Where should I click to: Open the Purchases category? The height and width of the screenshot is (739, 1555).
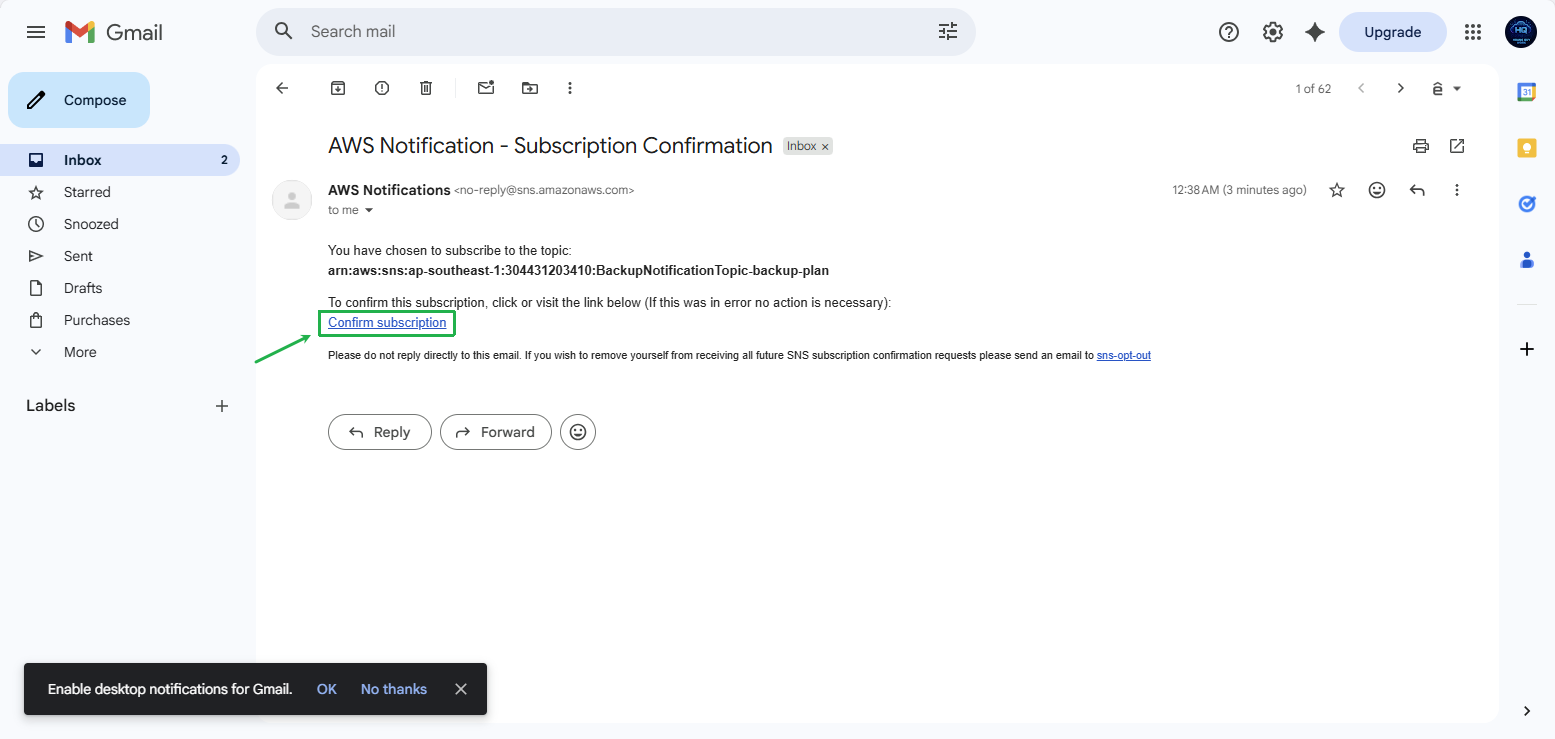(x=120, y=320)
